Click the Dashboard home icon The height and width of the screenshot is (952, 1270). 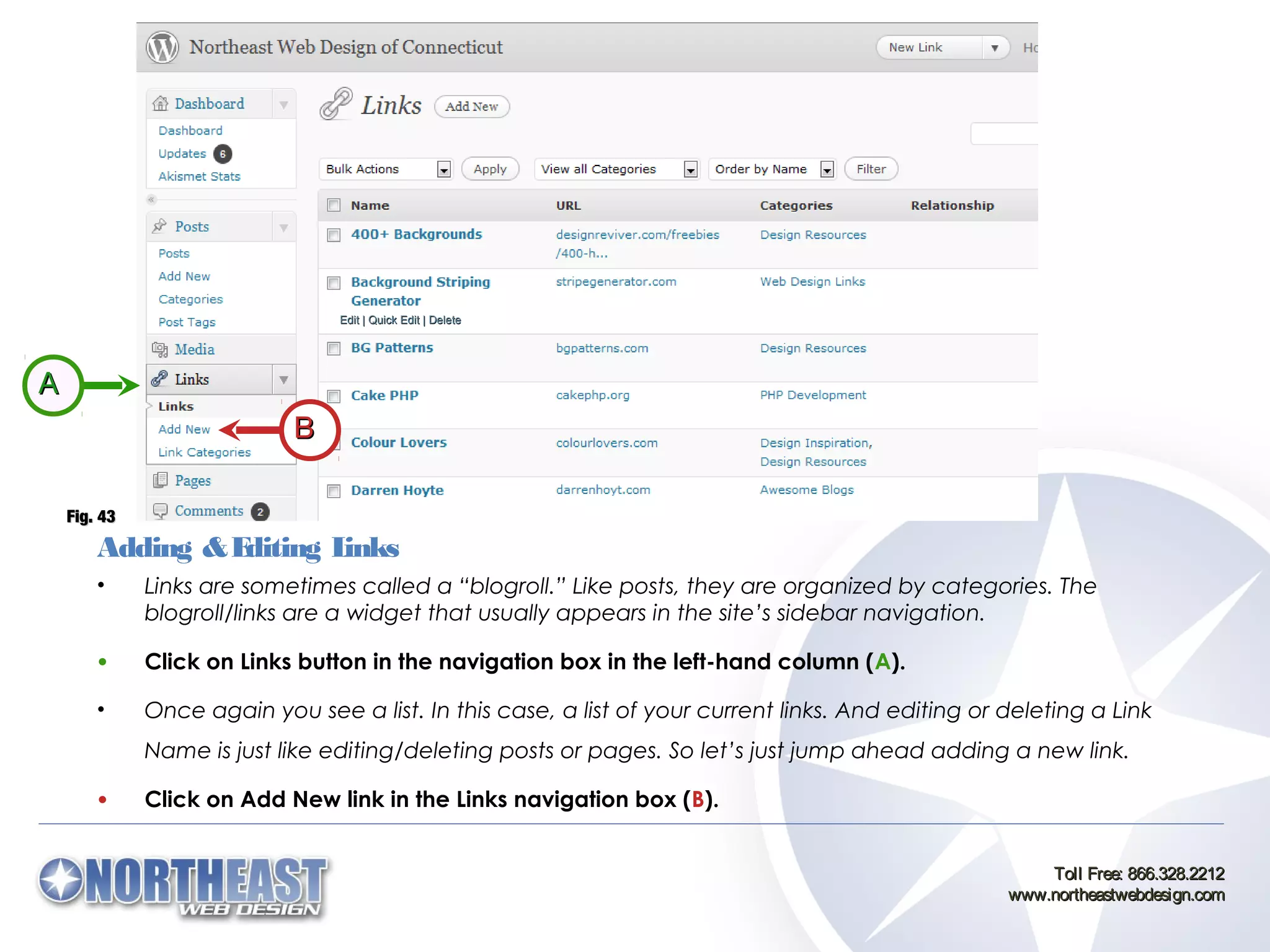point(161,104)
